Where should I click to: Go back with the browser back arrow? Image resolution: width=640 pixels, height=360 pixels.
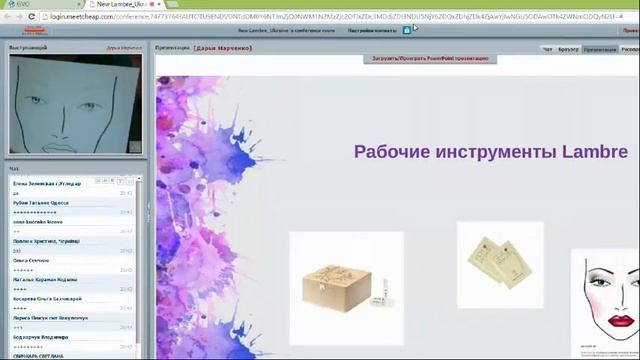(7, 17)
